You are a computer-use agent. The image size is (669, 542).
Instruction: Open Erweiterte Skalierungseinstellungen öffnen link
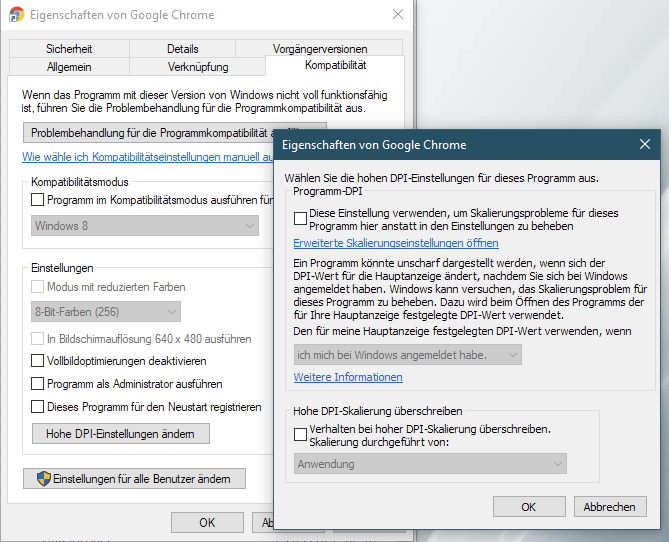396,243
